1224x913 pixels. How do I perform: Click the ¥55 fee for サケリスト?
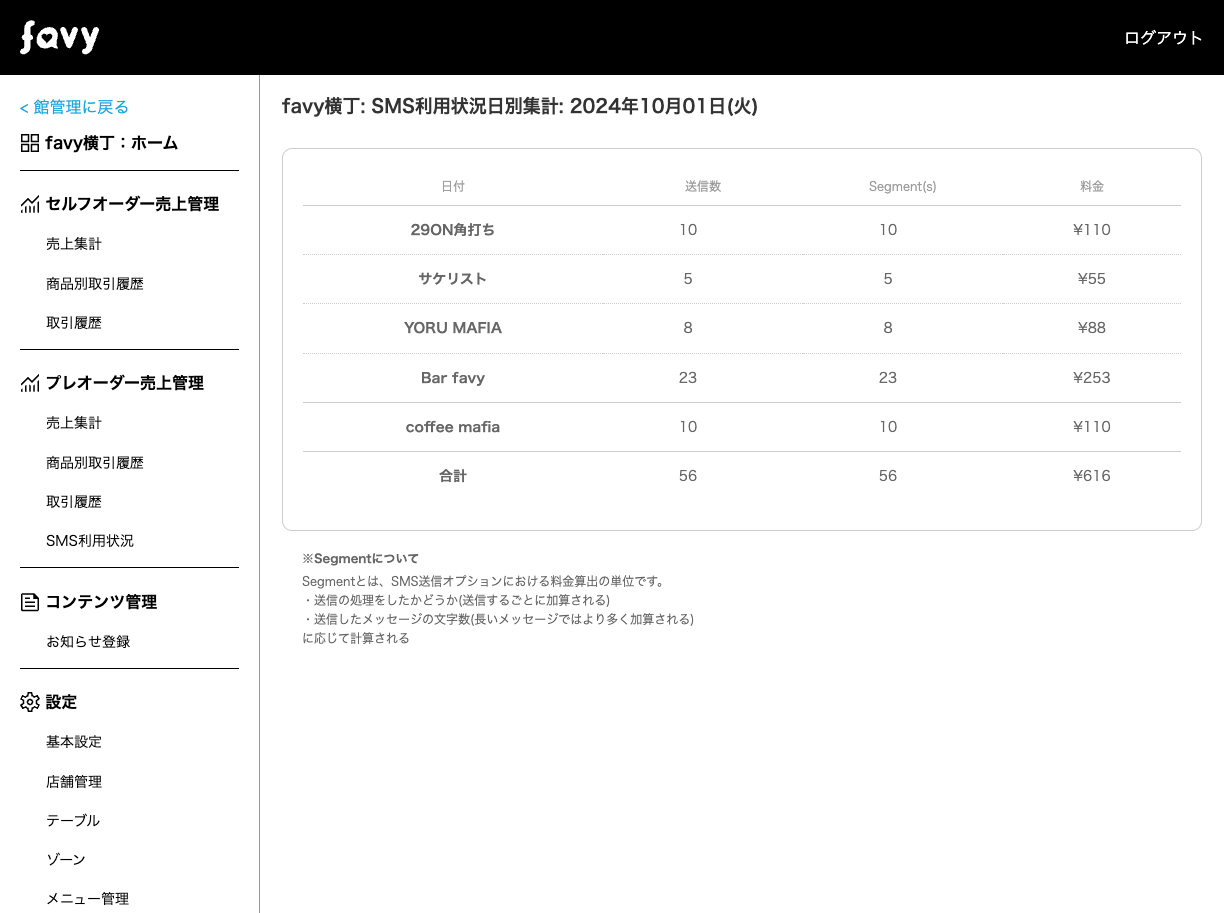(x=1092, y=279)
